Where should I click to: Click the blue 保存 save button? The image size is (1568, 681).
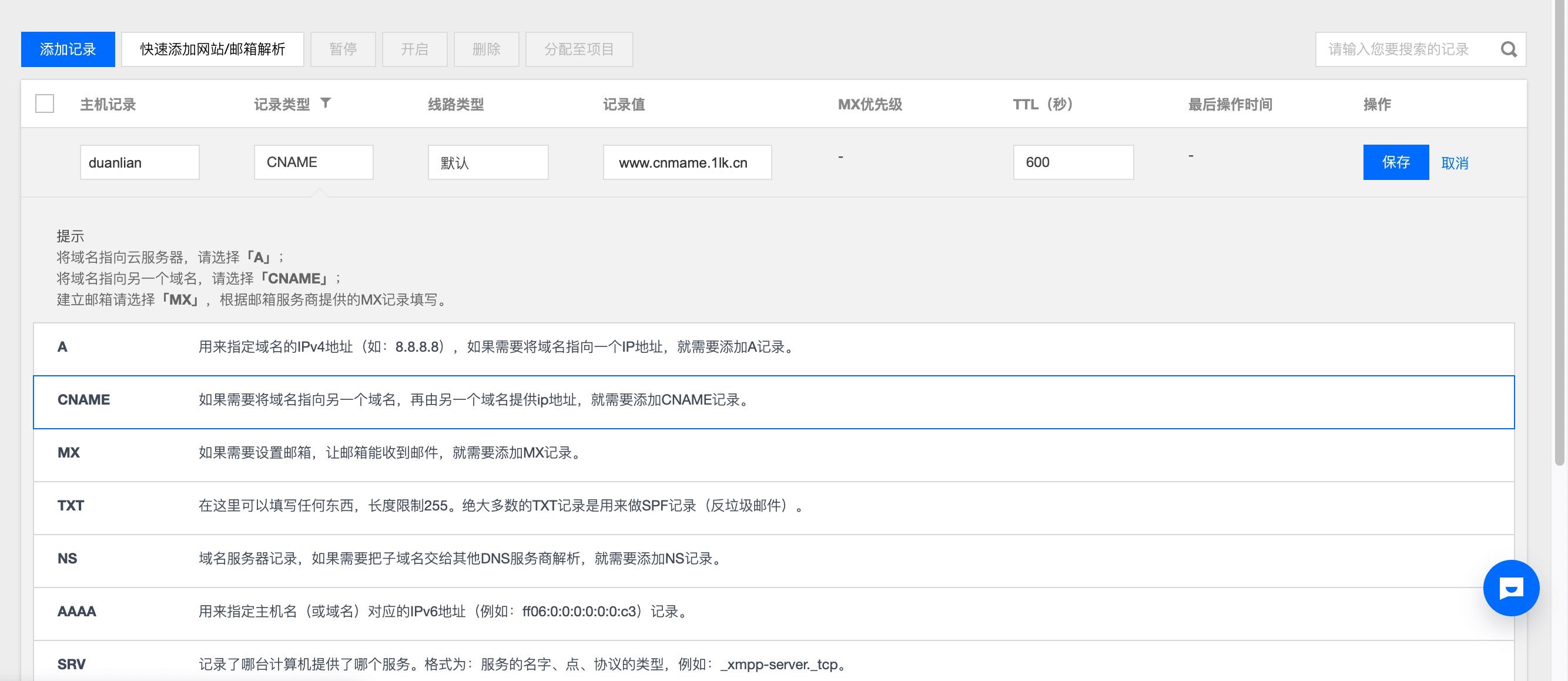[1395, 162]
